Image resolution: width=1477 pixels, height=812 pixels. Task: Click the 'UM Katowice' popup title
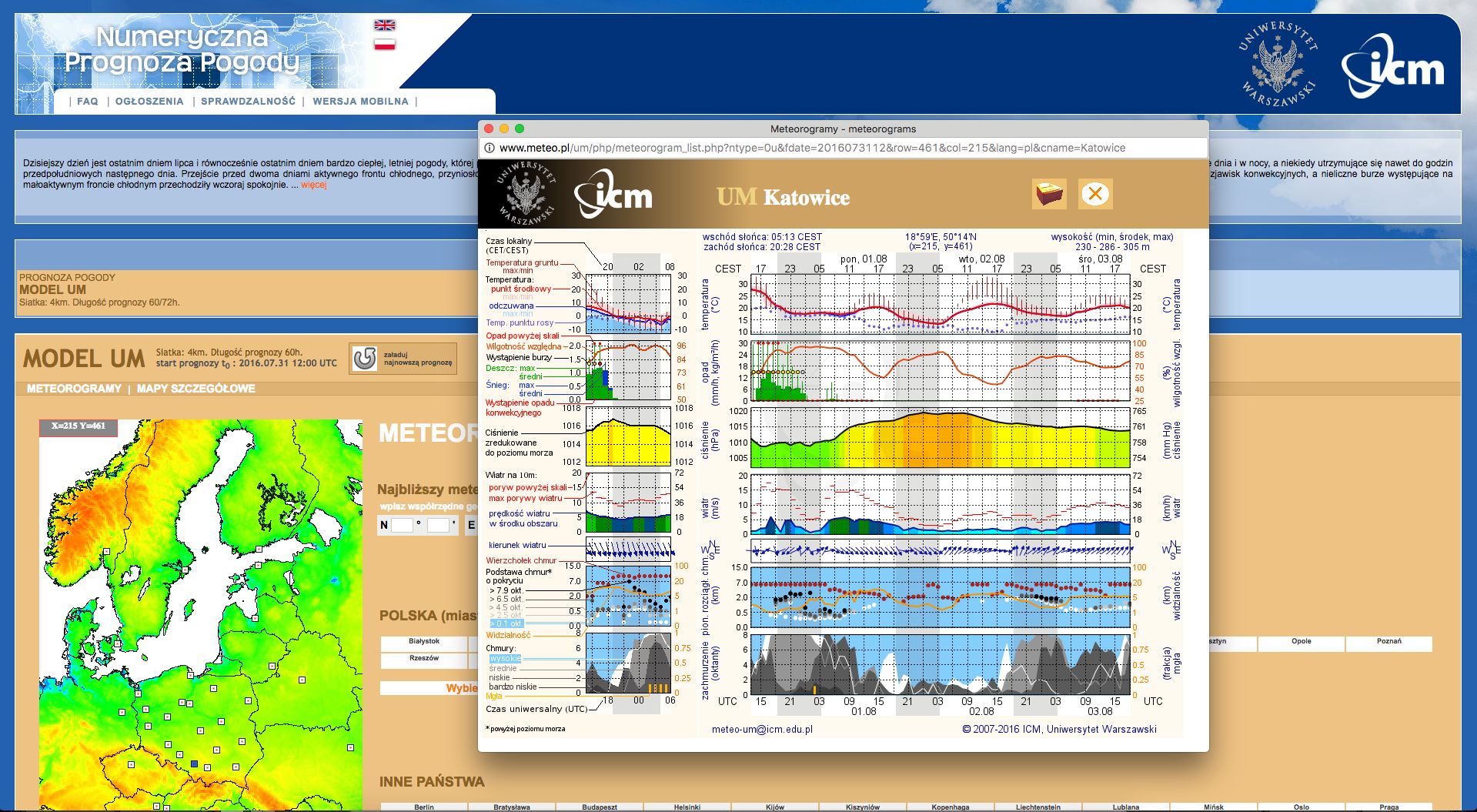point(783,197)
